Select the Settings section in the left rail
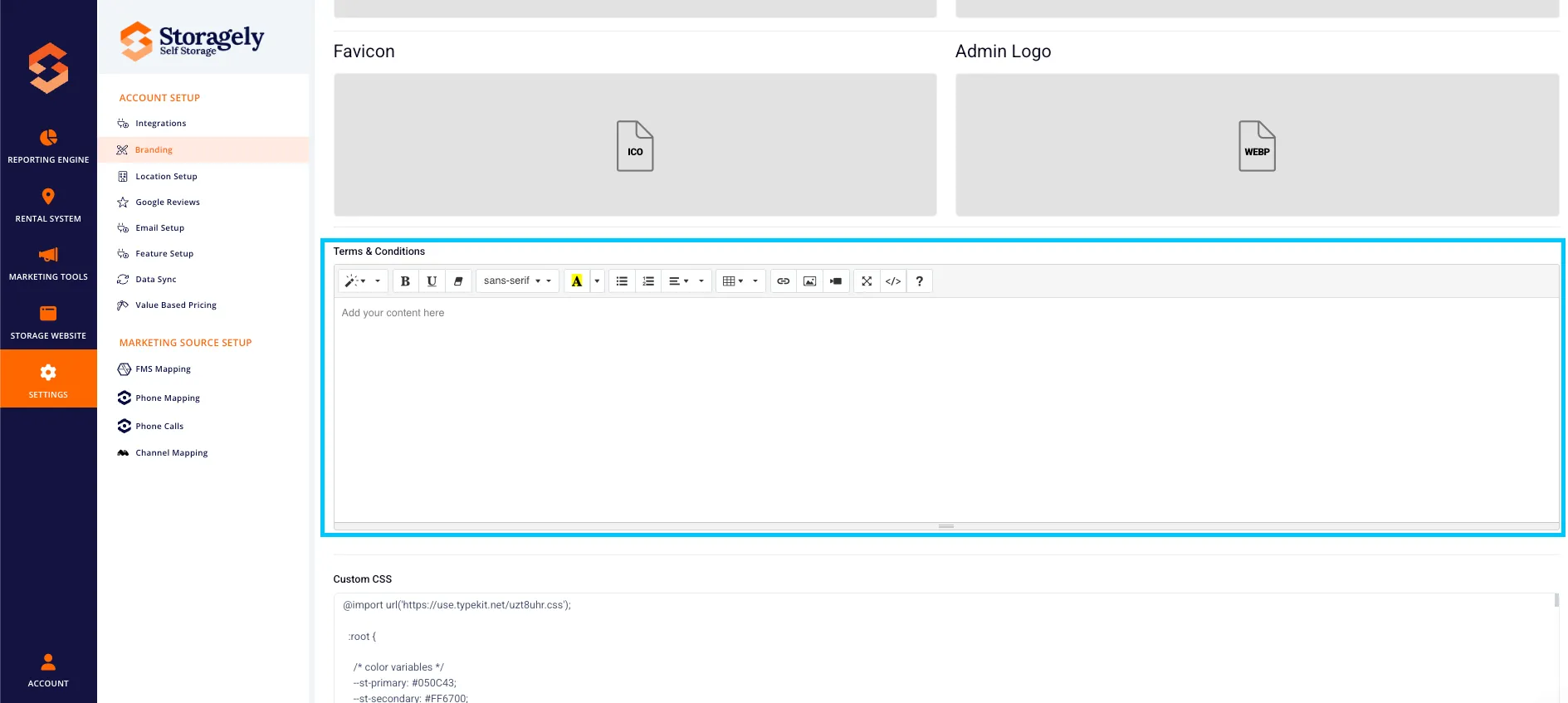Screen dimensions: 1568x703 48,379
